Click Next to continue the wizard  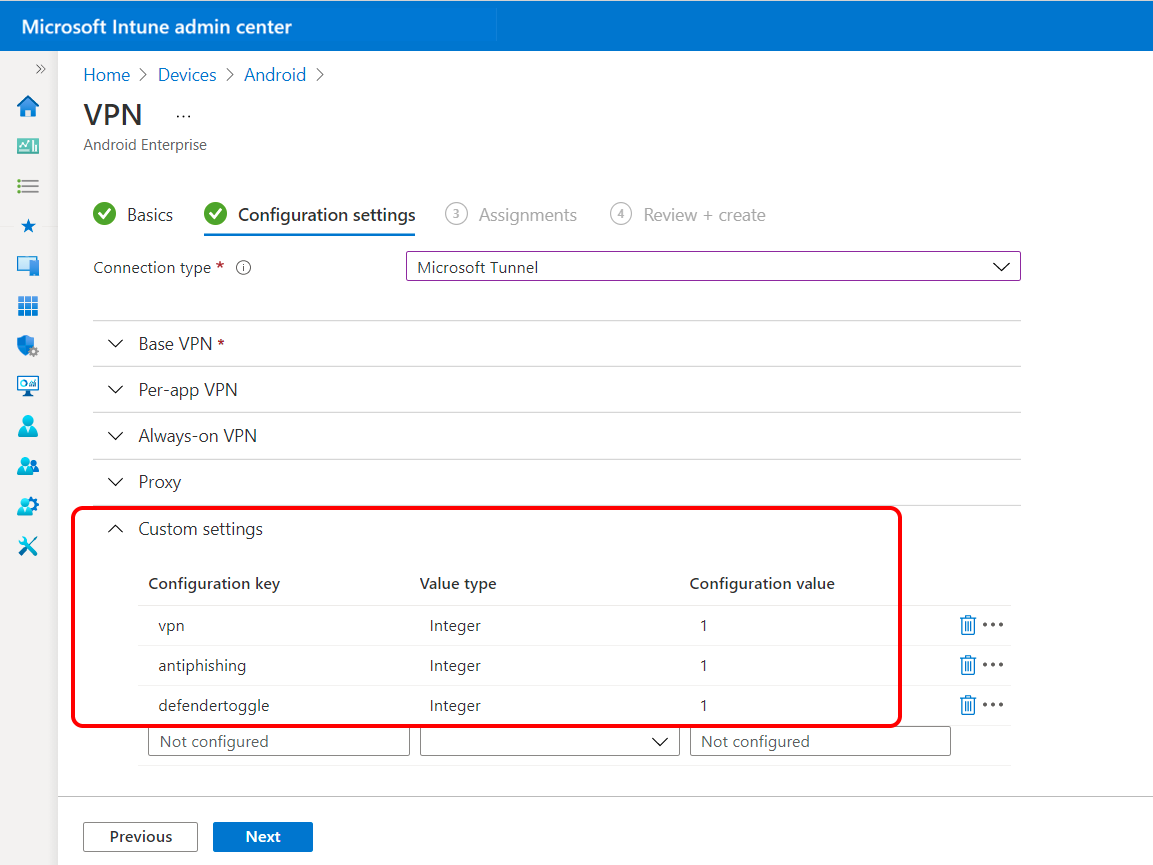pos(262,836)
